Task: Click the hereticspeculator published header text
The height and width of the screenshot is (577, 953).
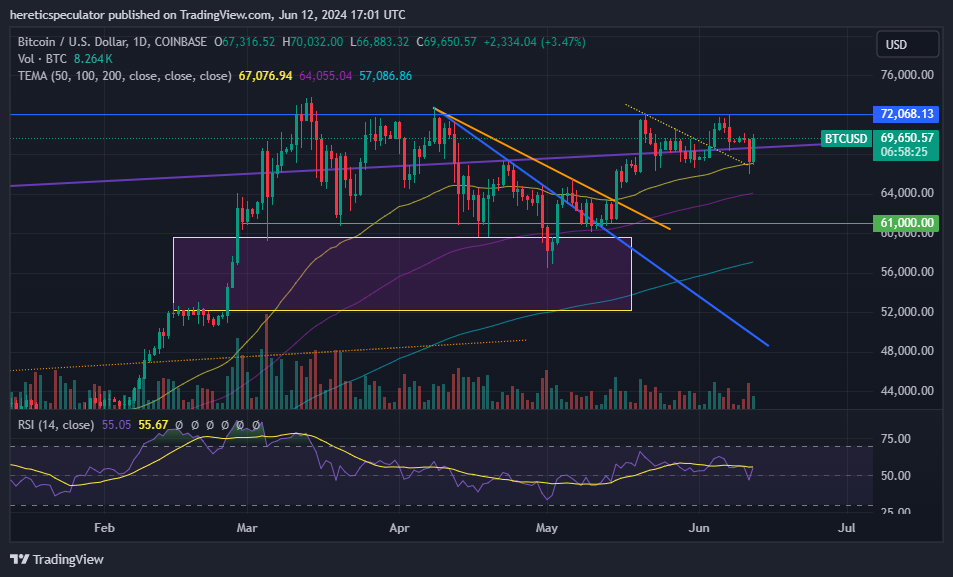Action: coord(207,15)
